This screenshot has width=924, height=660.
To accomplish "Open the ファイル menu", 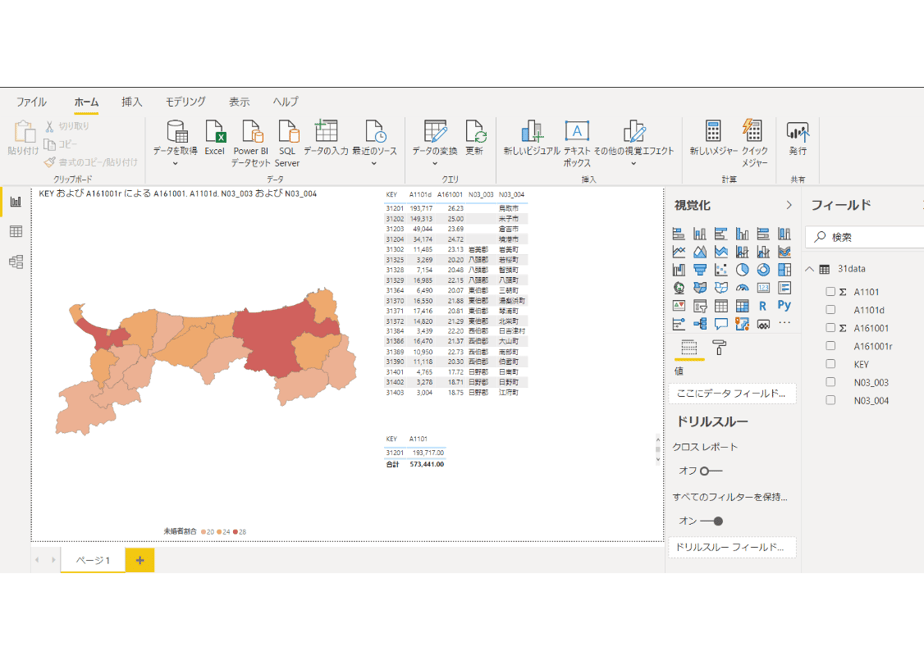I will pos(31,102).
